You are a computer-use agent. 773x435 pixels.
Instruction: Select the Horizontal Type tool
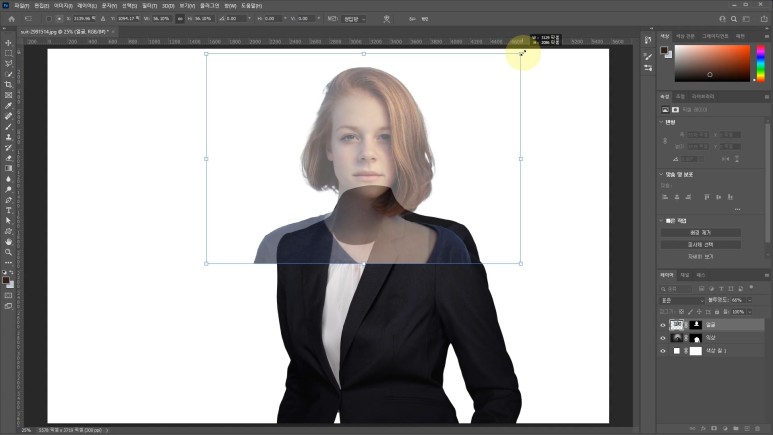8,210
